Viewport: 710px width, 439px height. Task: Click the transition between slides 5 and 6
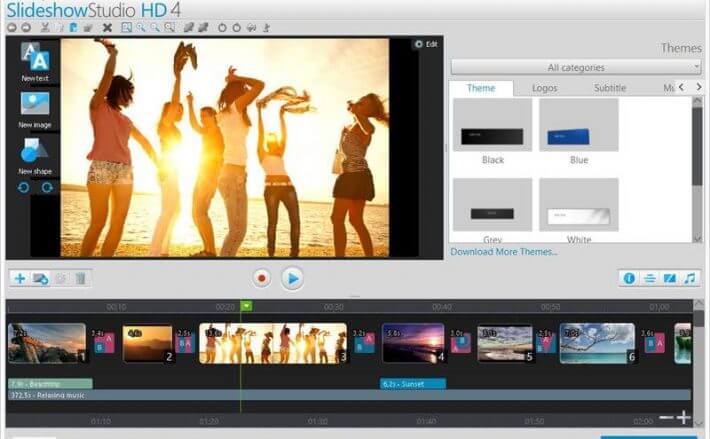(546, 343)
